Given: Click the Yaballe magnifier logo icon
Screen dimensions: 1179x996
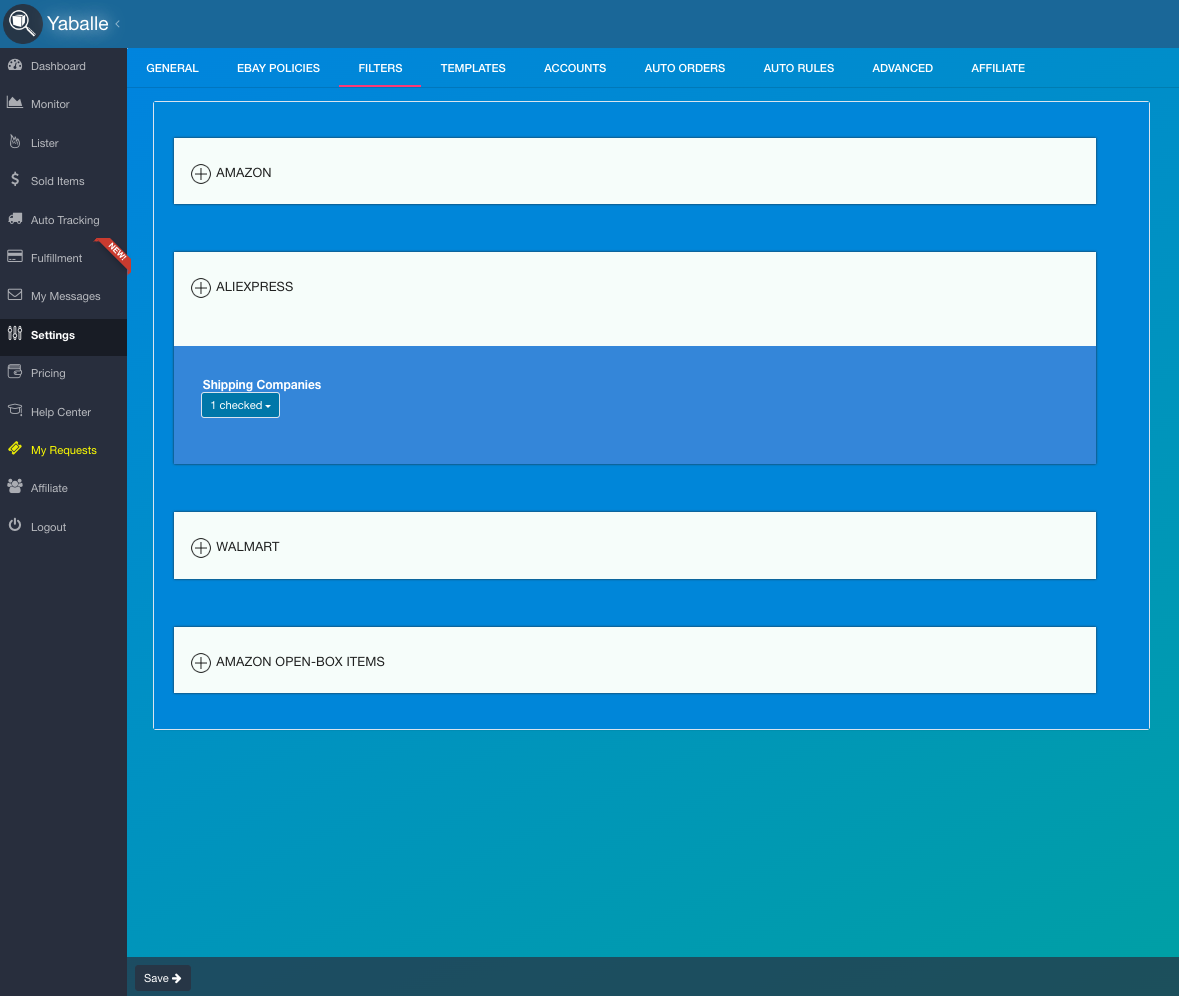Looking at the screenshot, I should (x=23, y=23).
